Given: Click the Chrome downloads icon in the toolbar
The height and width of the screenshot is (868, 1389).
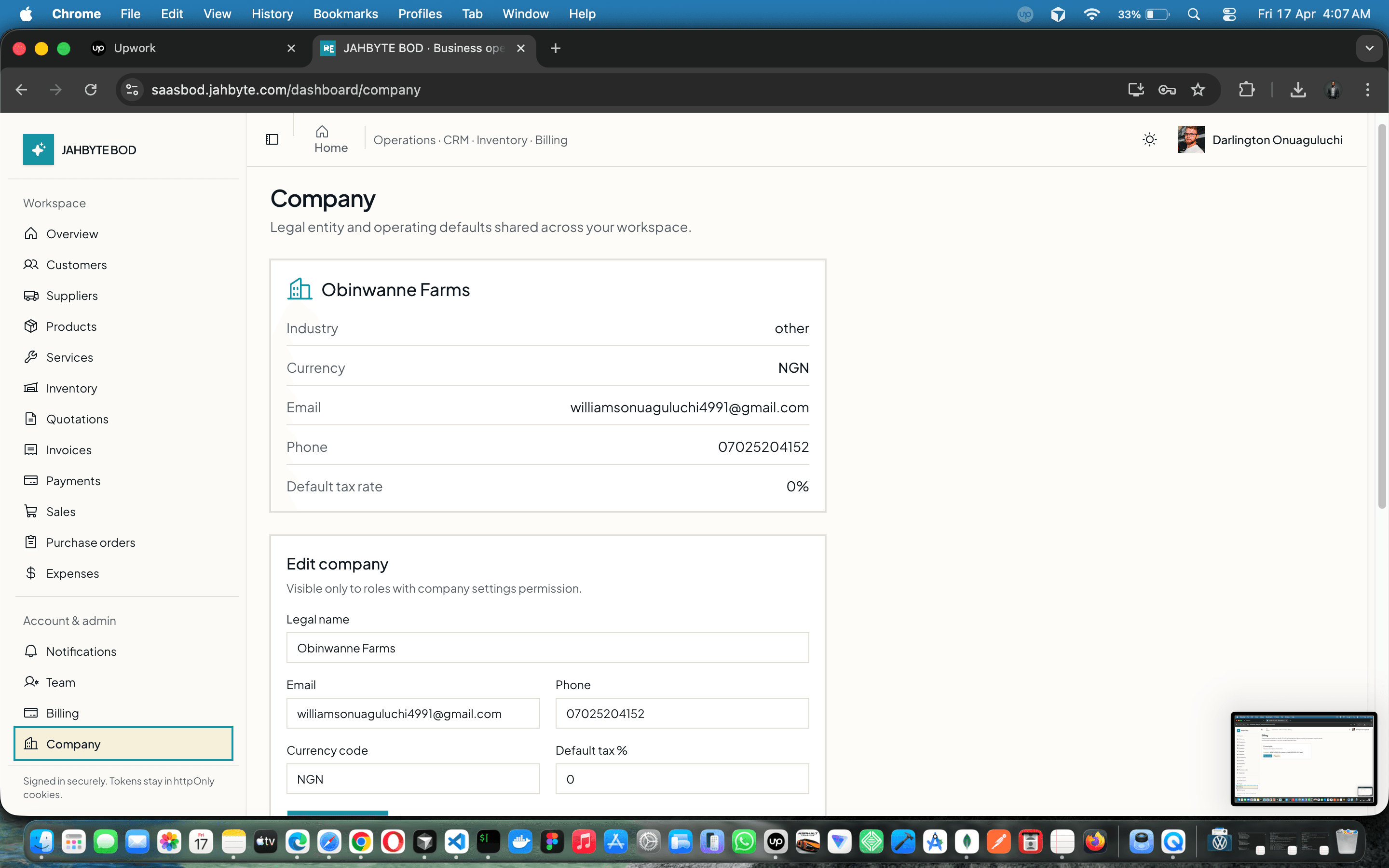Looking at the screenshot, I should (x=1298, y=90).
